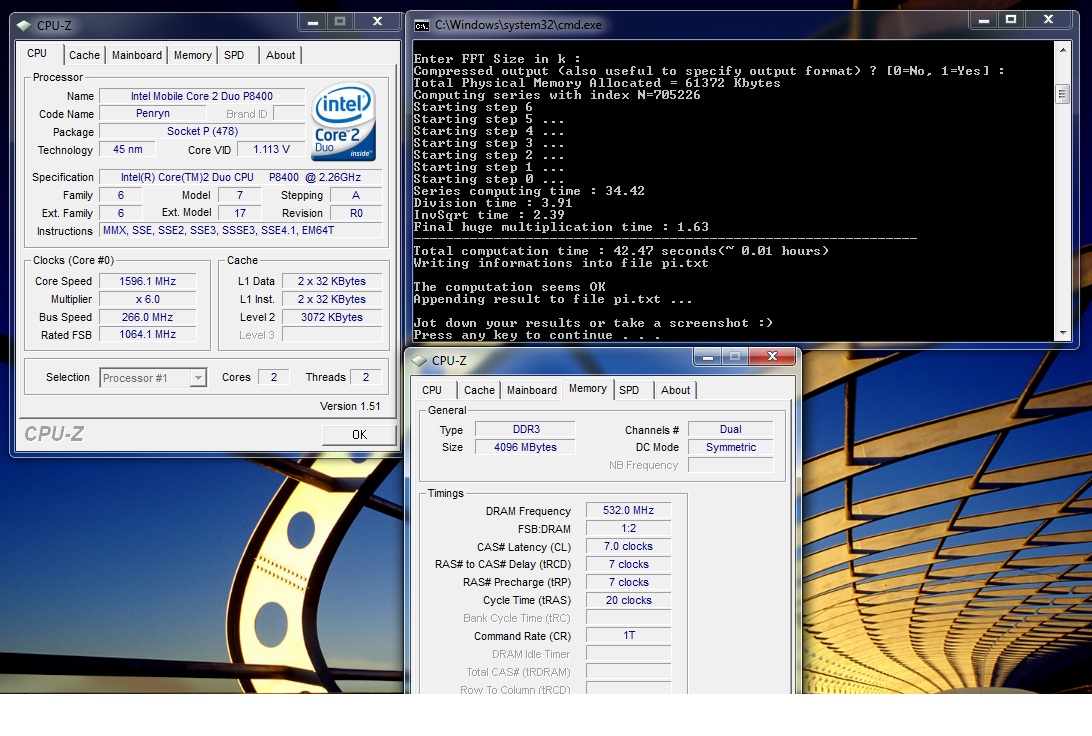The image size is (1092, 736).
Task: Click the cmd window scrollbar up arrow
Action: click(x=1063, y=50)
